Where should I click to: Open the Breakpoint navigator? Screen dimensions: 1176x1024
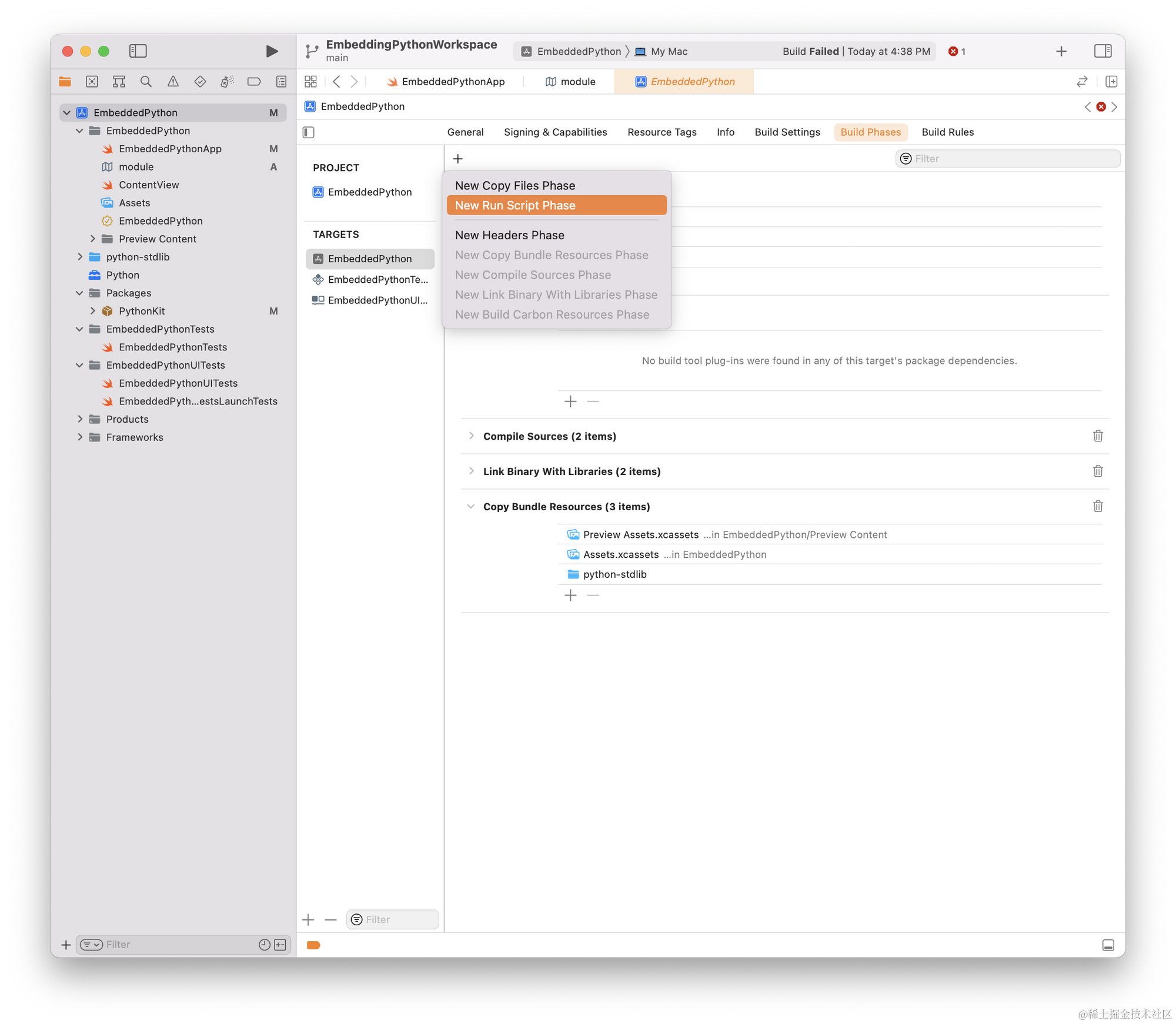254,82
